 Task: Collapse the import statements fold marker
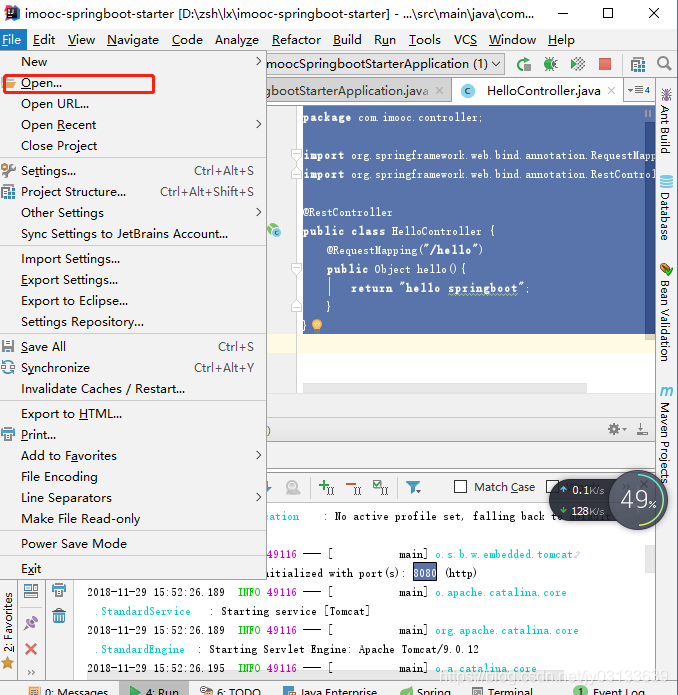coord(296,155)
